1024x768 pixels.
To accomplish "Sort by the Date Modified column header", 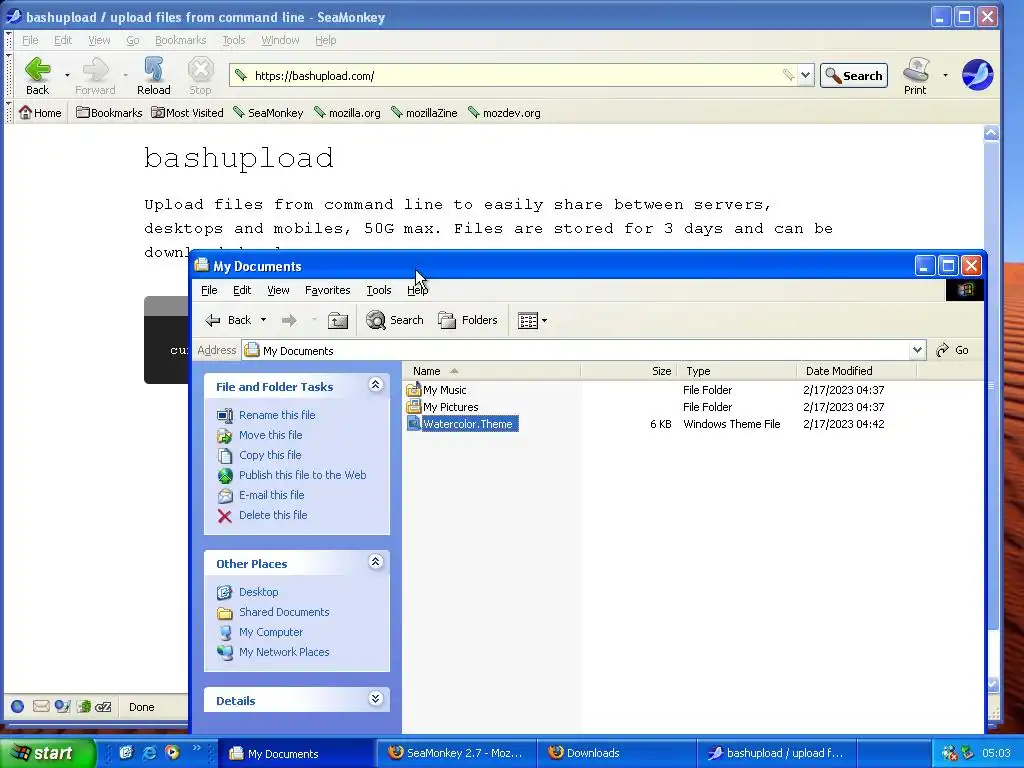I will (857, 371).
